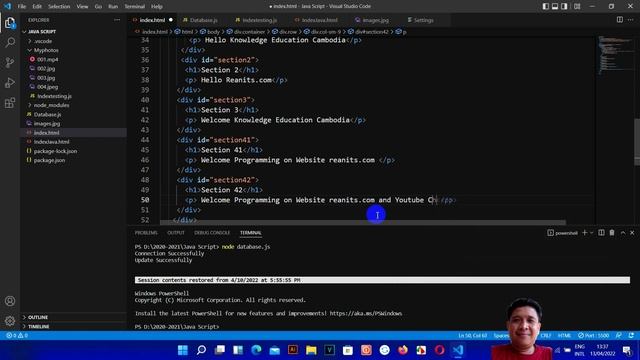Viewport: 640px width, 360px height.
Task: Kill terminal with trash icon
Action: coord(612,233)
